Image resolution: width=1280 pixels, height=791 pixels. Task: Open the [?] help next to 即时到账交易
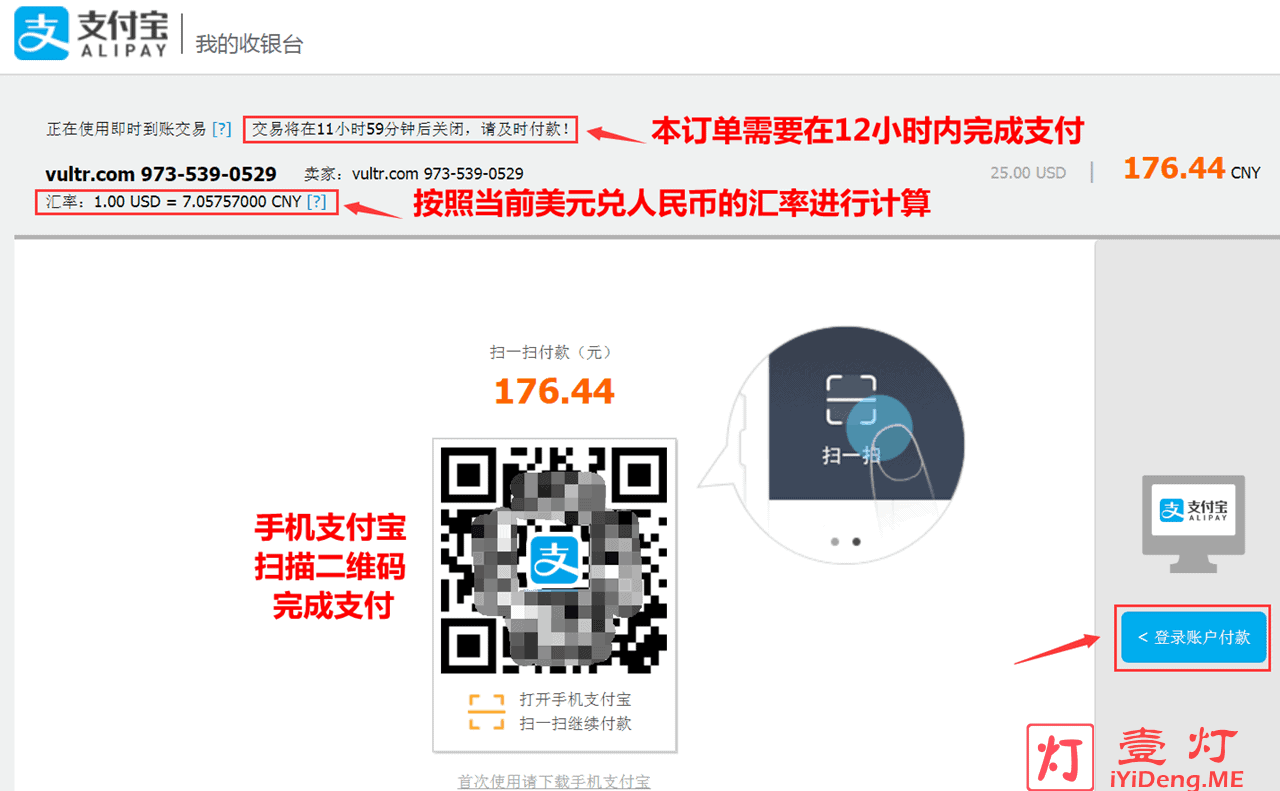(222, 129)
